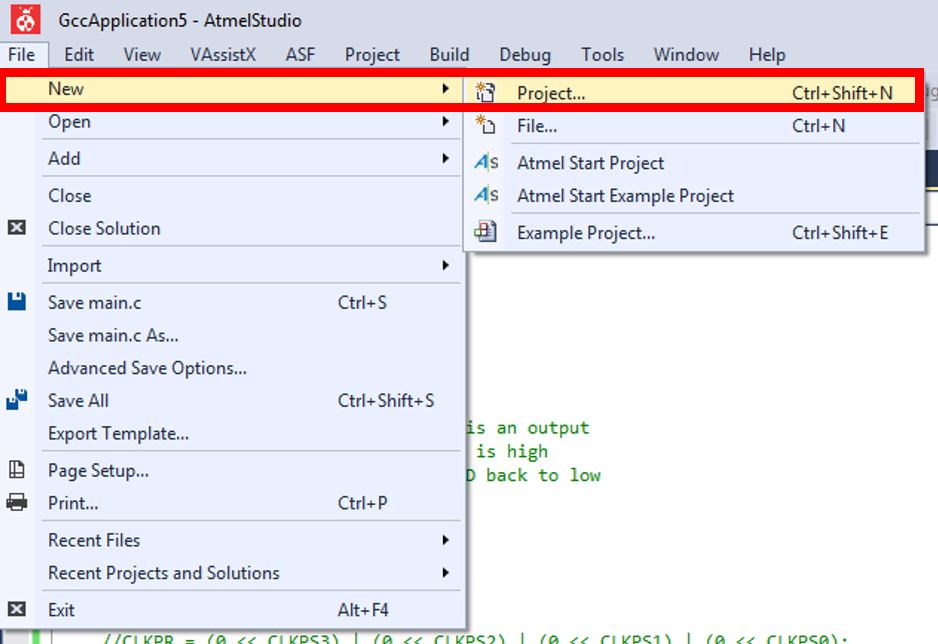Choose Example Project... submenu entry

pos(694,232)
